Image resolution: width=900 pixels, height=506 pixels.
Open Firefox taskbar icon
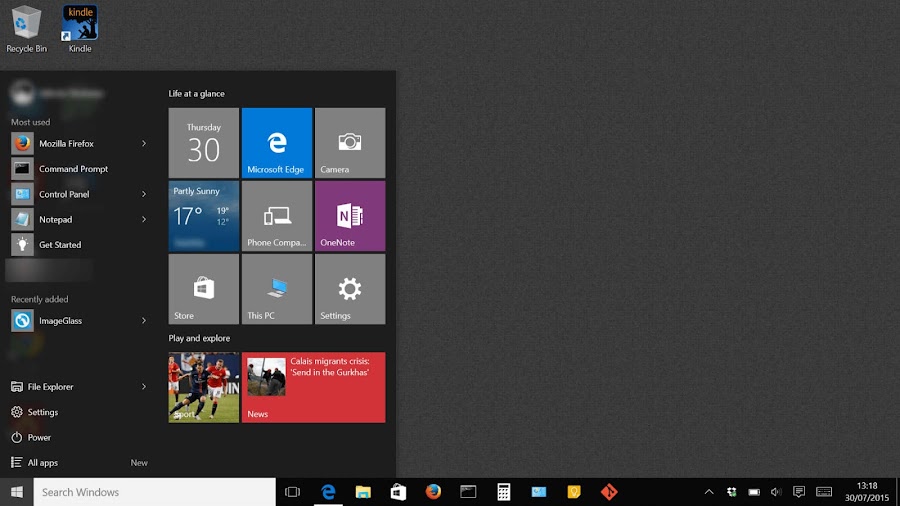433,492
